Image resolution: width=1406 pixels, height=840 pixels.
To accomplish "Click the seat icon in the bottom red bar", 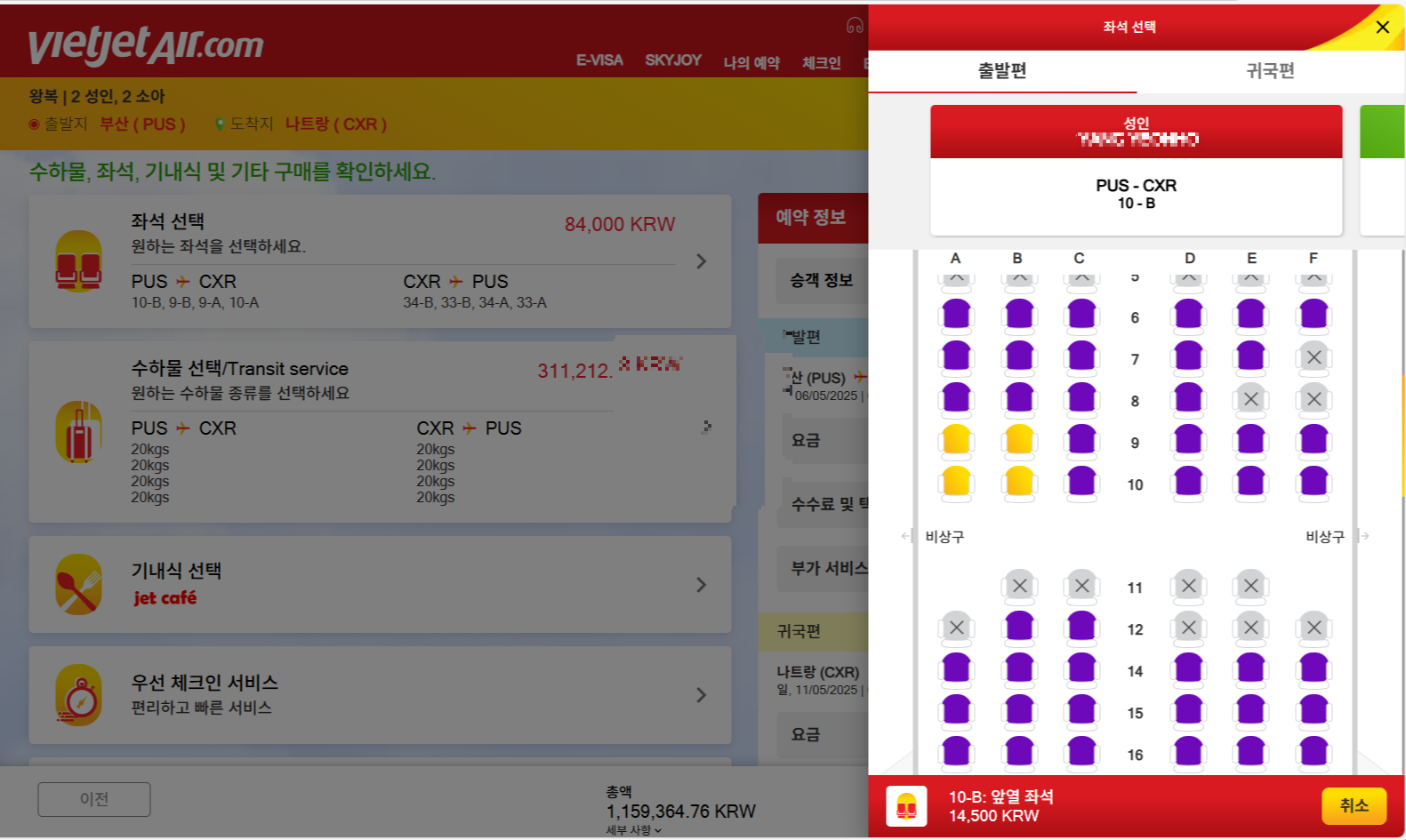I will tap(906, 806).
